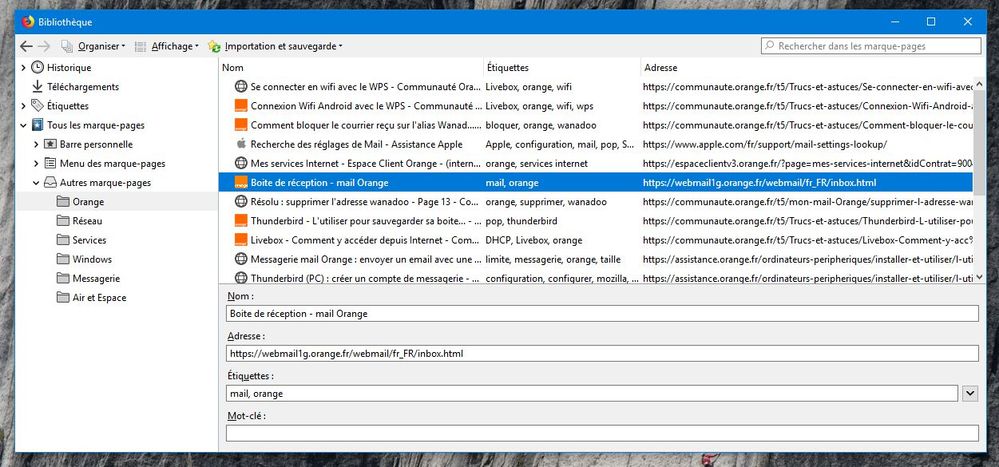The width and height of the screenshot is (999, 467).
Task: Select the Orange folder icon
Action: point(62,202)
